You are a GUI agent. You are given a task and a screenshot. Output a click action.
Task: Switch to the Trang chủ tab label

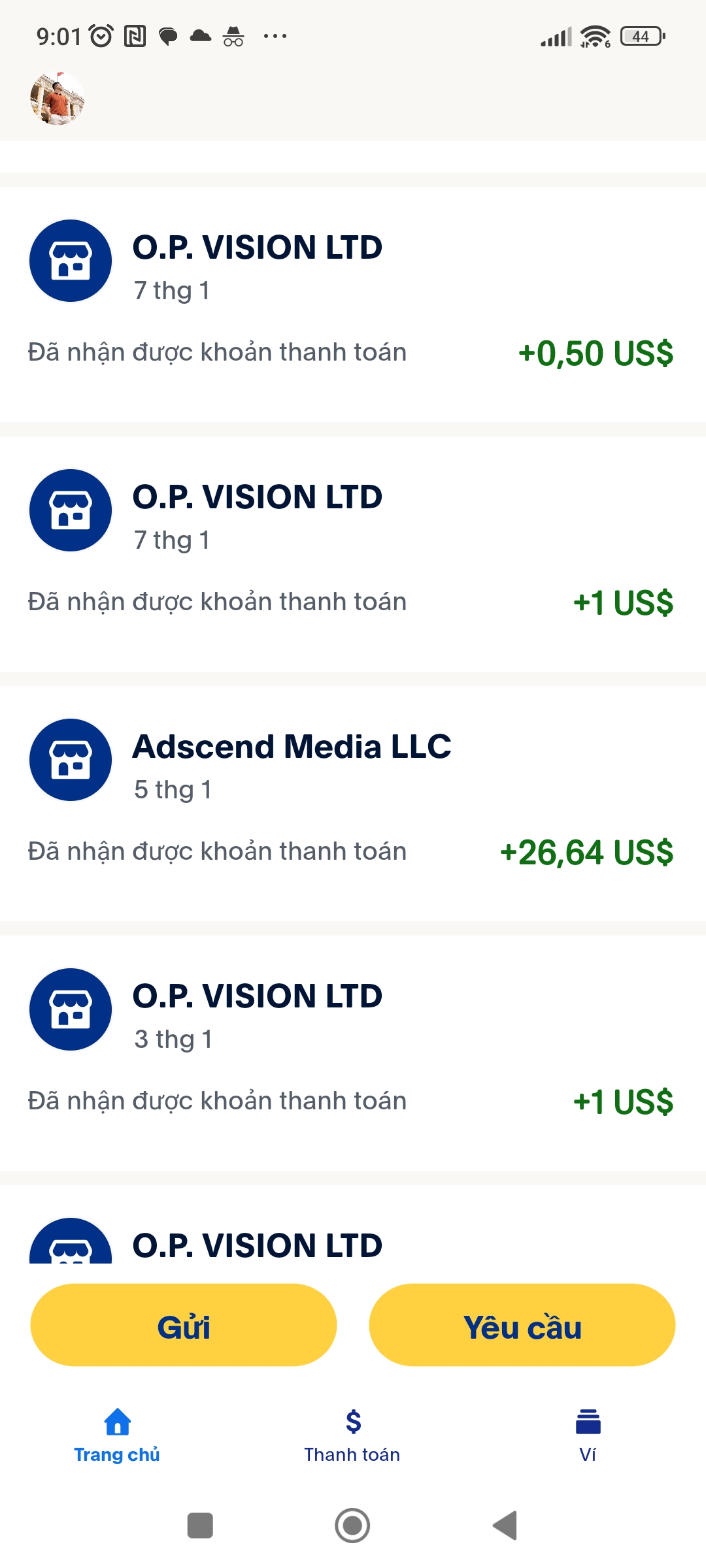point(117,1455)
